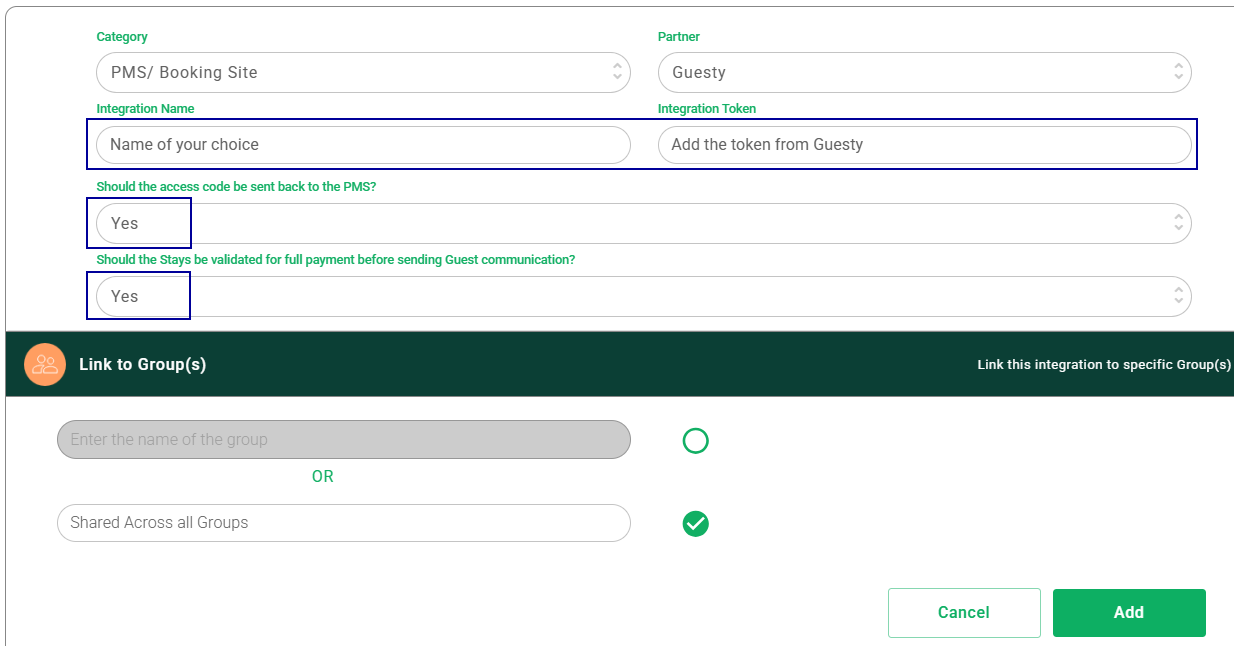Click the Integration Token input field
The image size is (1234, 646).
pos(924,144)
